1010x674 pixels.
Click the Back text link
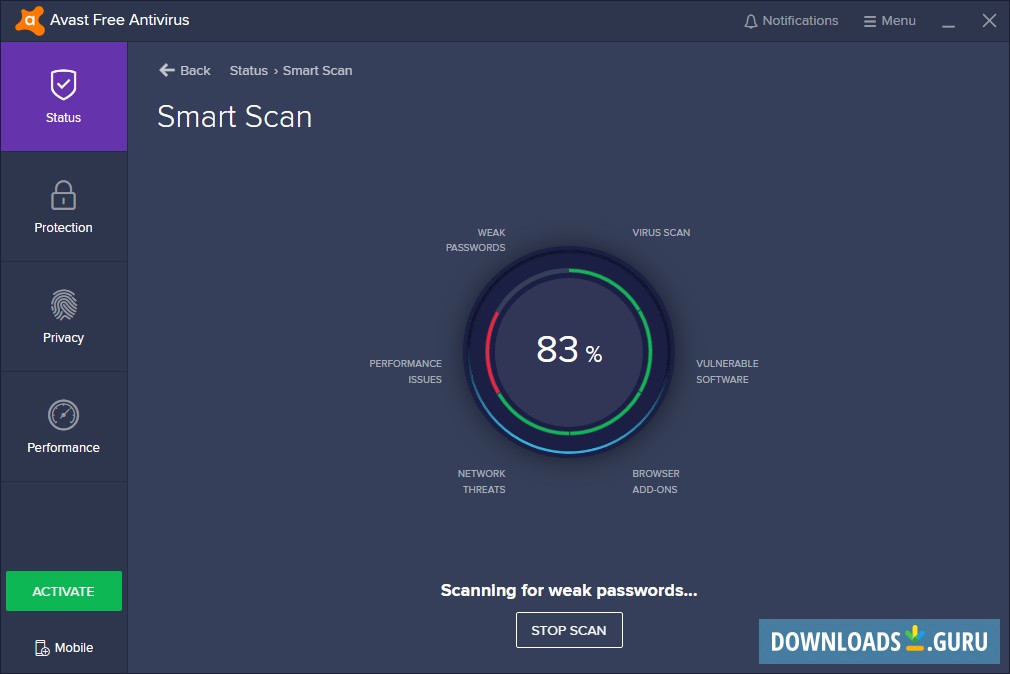tap(195, 70)
